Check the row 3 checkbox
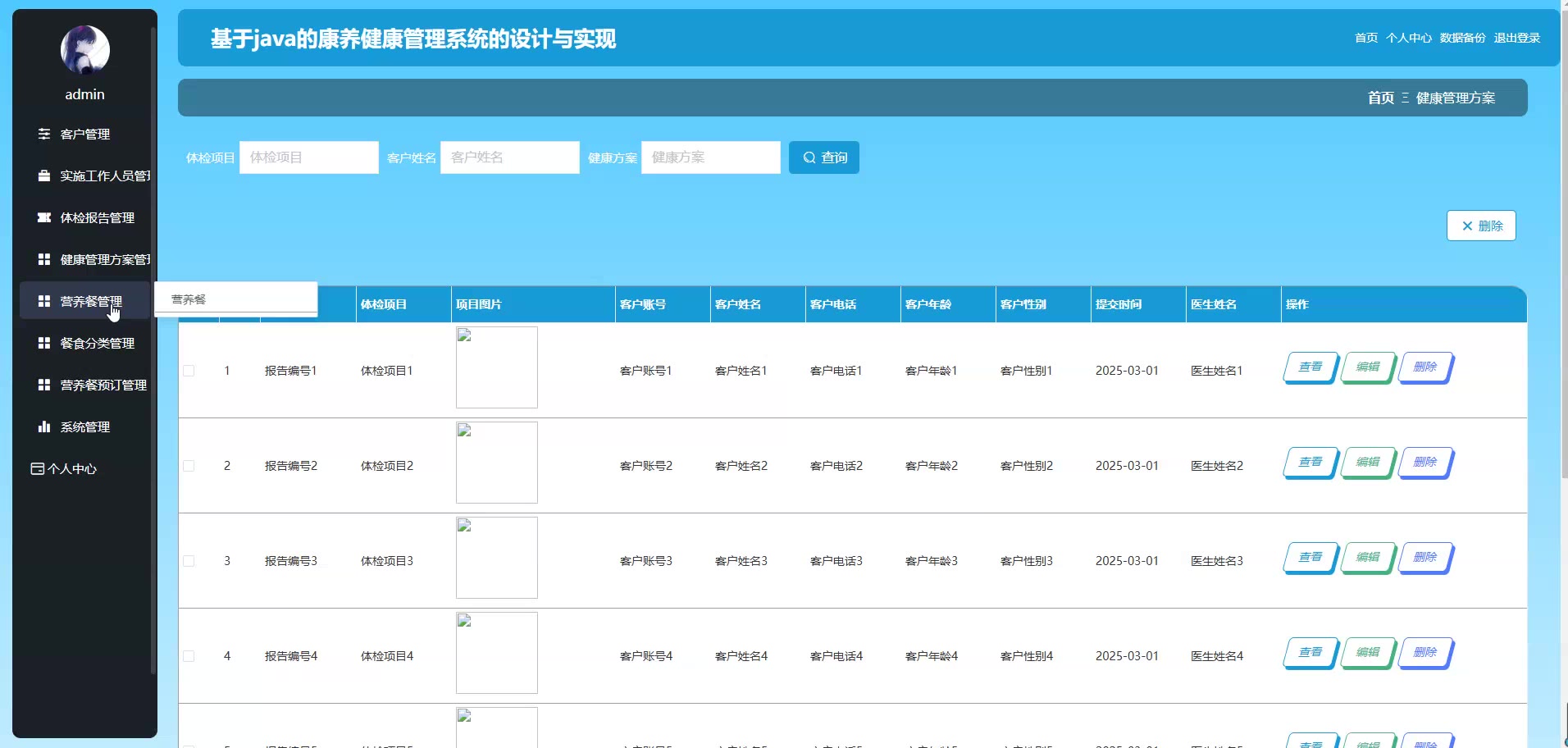The image size is (1568, 748). pos(189,561)
